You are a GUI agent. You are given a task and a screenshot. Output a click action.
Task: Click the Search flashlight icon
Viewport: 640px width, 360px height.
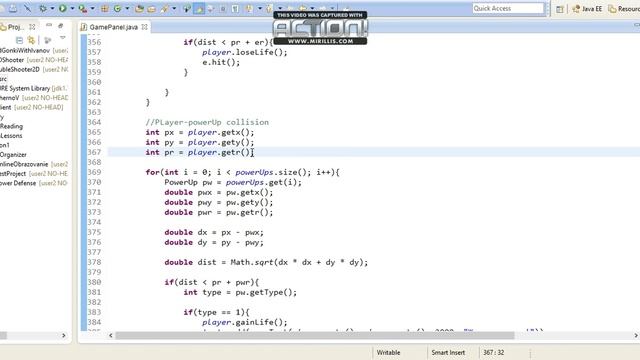[x=165, y=8]
